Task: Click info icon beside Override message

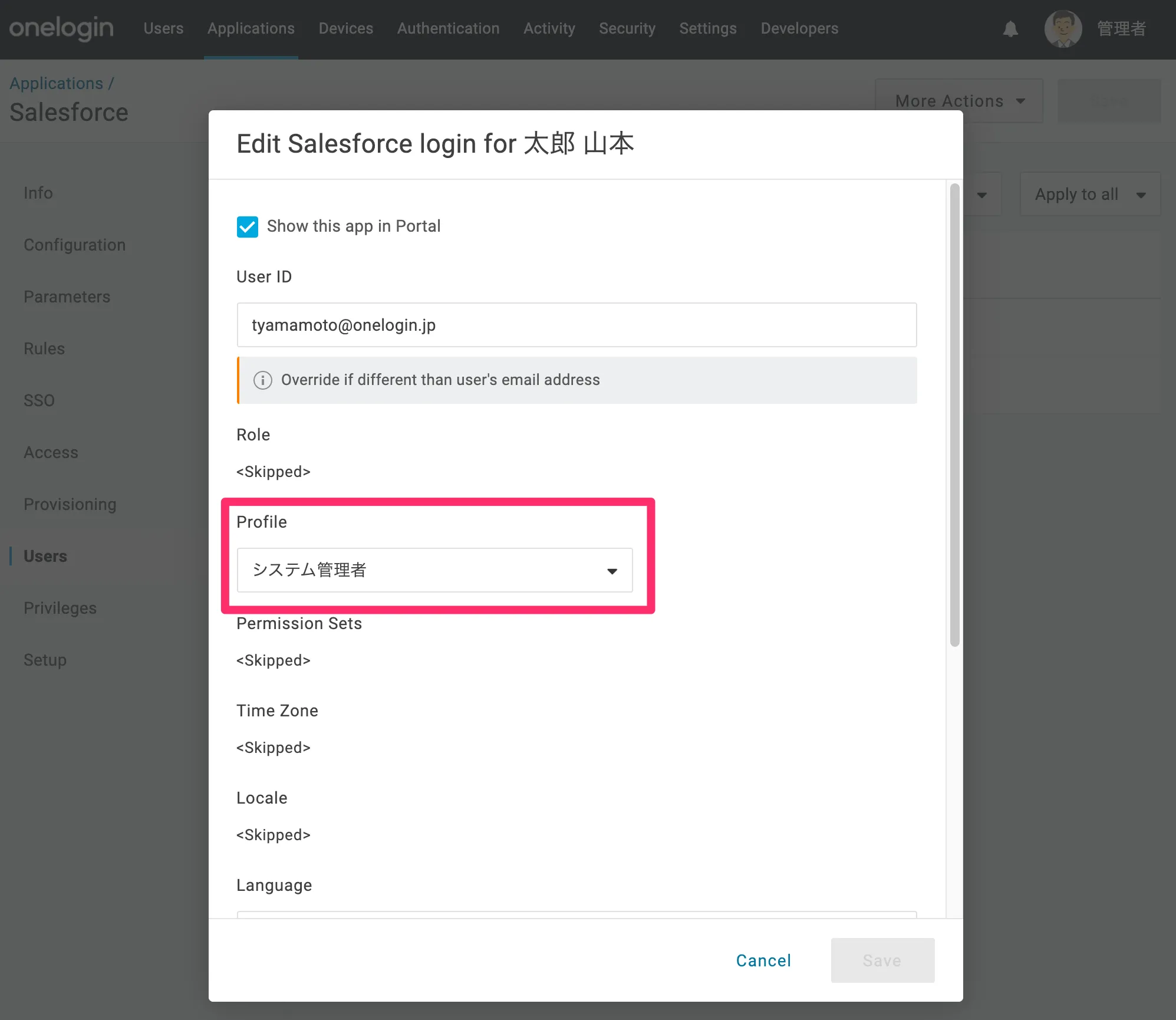Action: click(263, 380)
